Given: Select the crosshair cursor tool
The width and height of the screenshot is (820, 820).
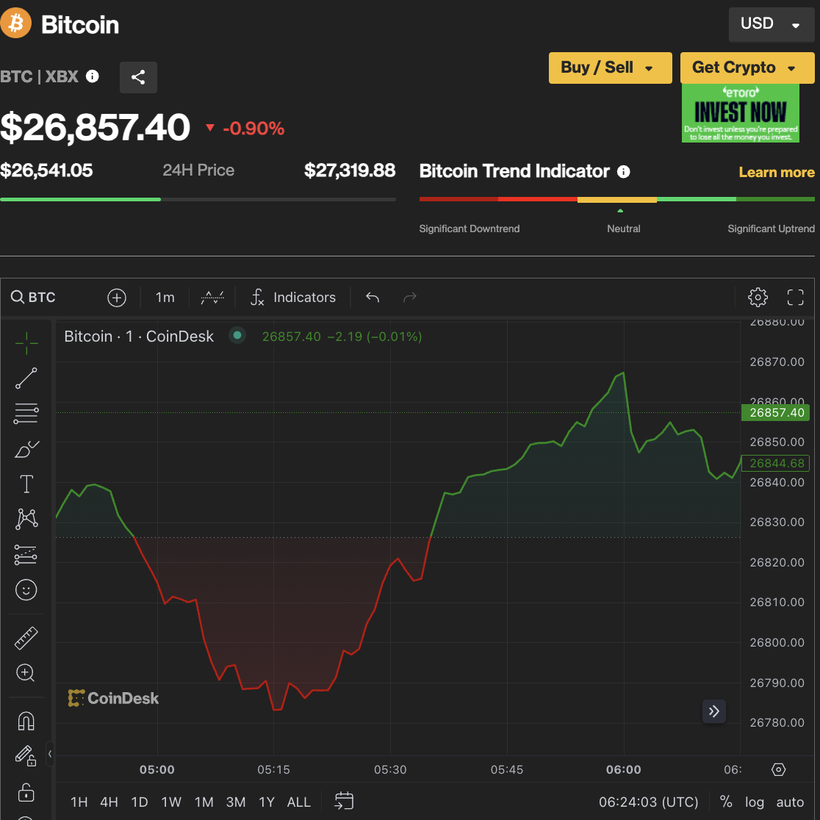Looking at the screenshot, I should [x=26, y=342].
